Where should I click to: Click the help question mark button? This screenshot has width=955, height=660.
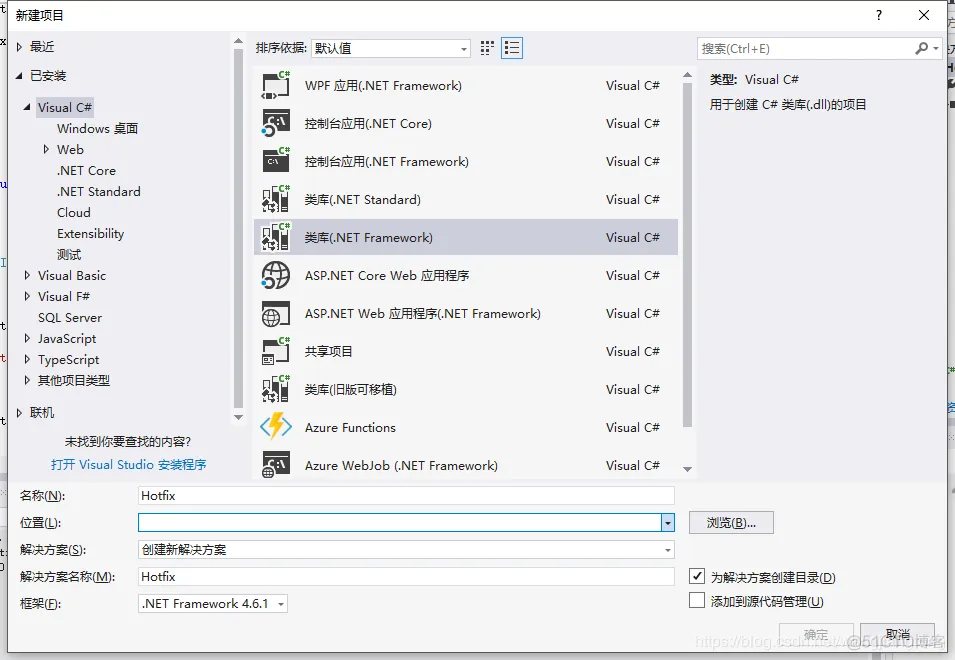click(x=878, y=15)
